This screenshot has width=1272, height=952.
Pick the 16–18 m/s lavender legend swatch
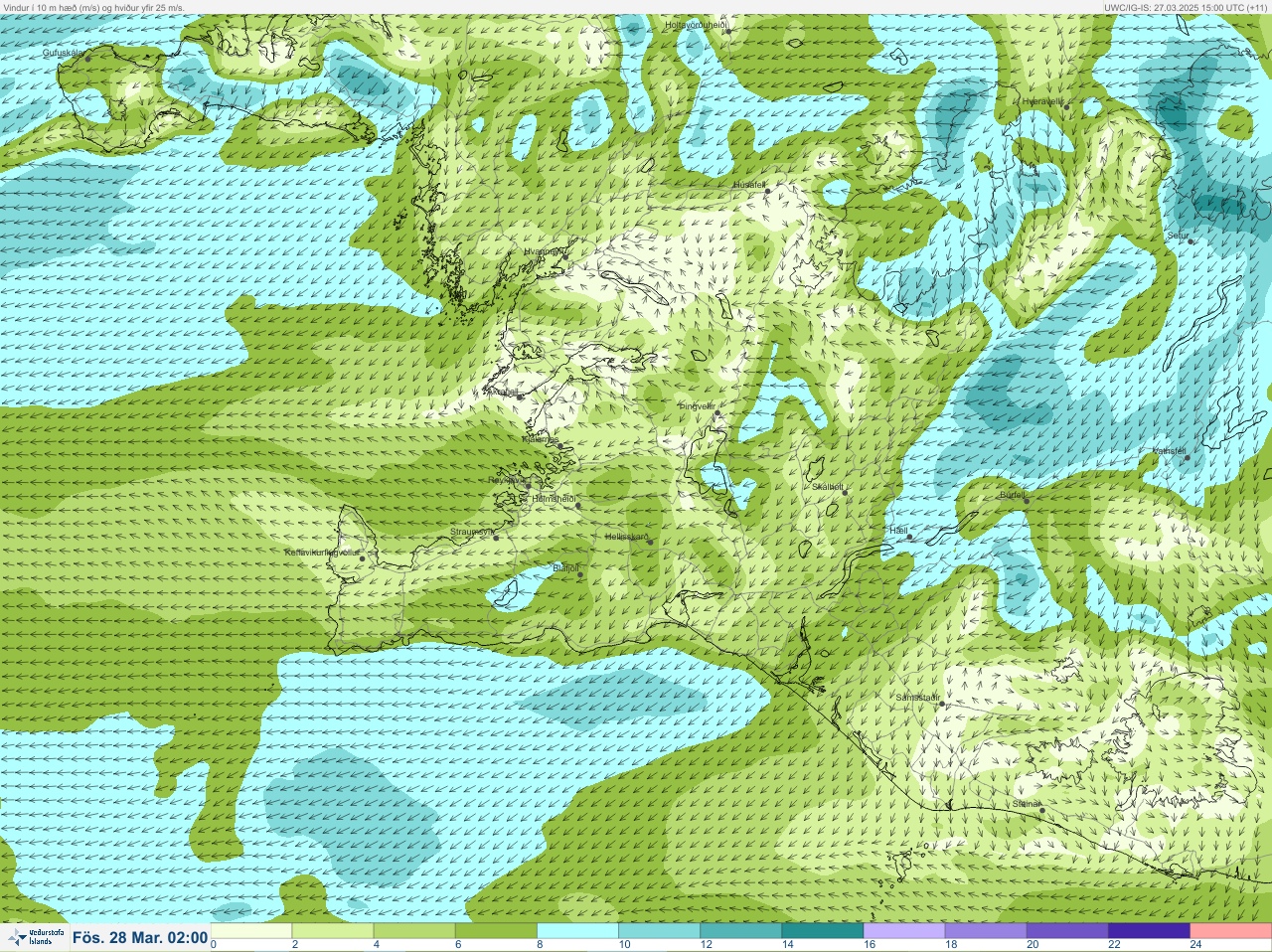tap(904, 931)
